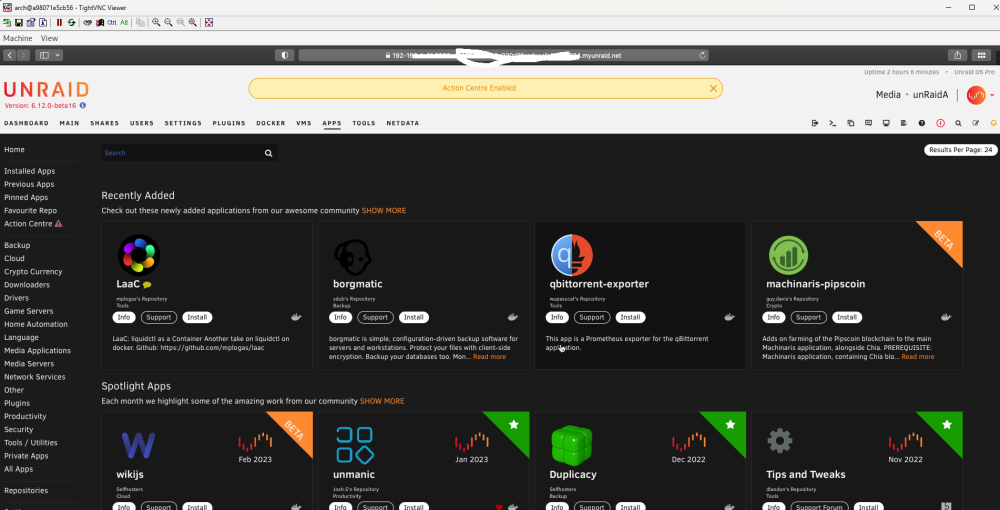Refresh the TightVNC screen
Image resolution: width=1000 pixels, height=510 pixels.
(71, 22)
